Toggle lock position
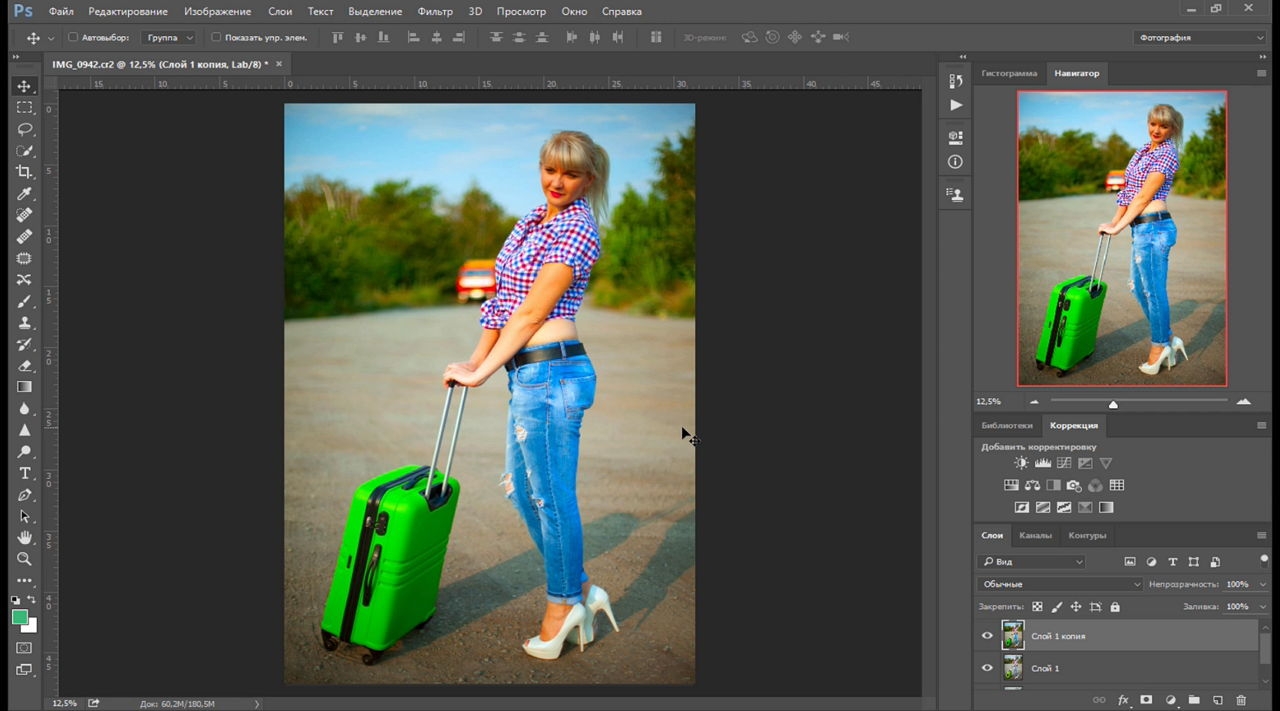1280x711 pixels. 1076,607
